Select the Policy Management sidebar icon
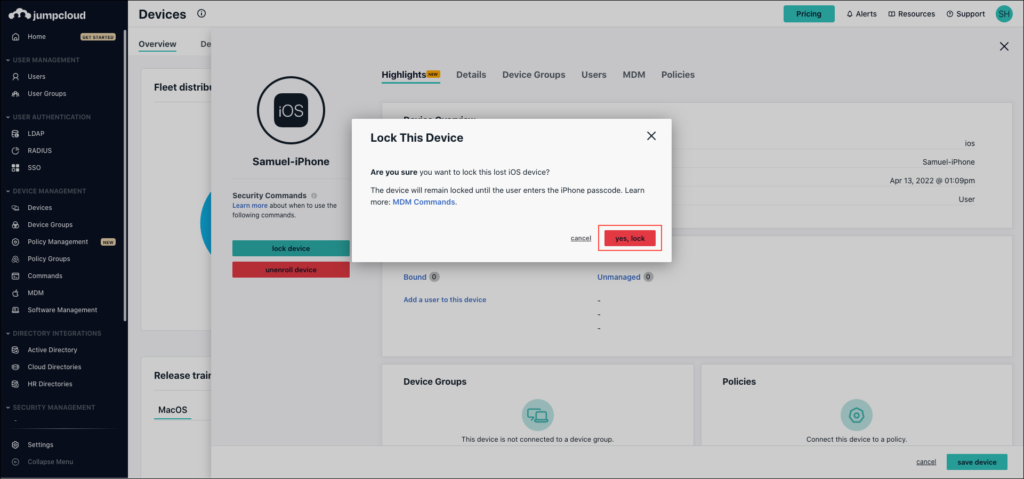Viewport: 1024px width, 479px height. click(15, 242)
